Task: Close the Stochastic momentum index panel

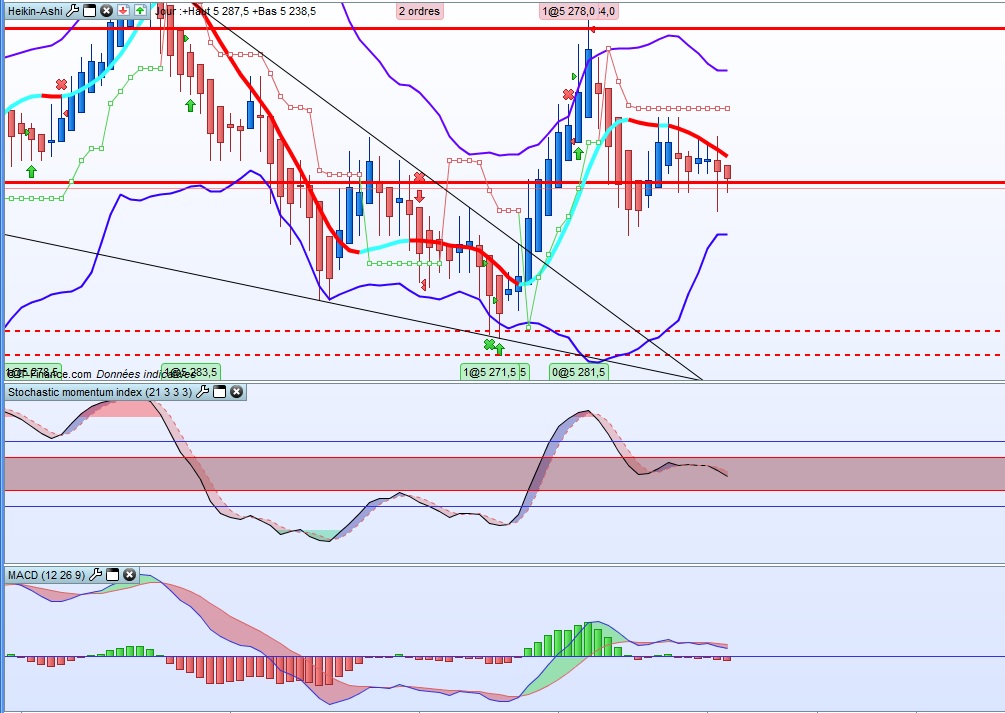Action: click(237, 392)
